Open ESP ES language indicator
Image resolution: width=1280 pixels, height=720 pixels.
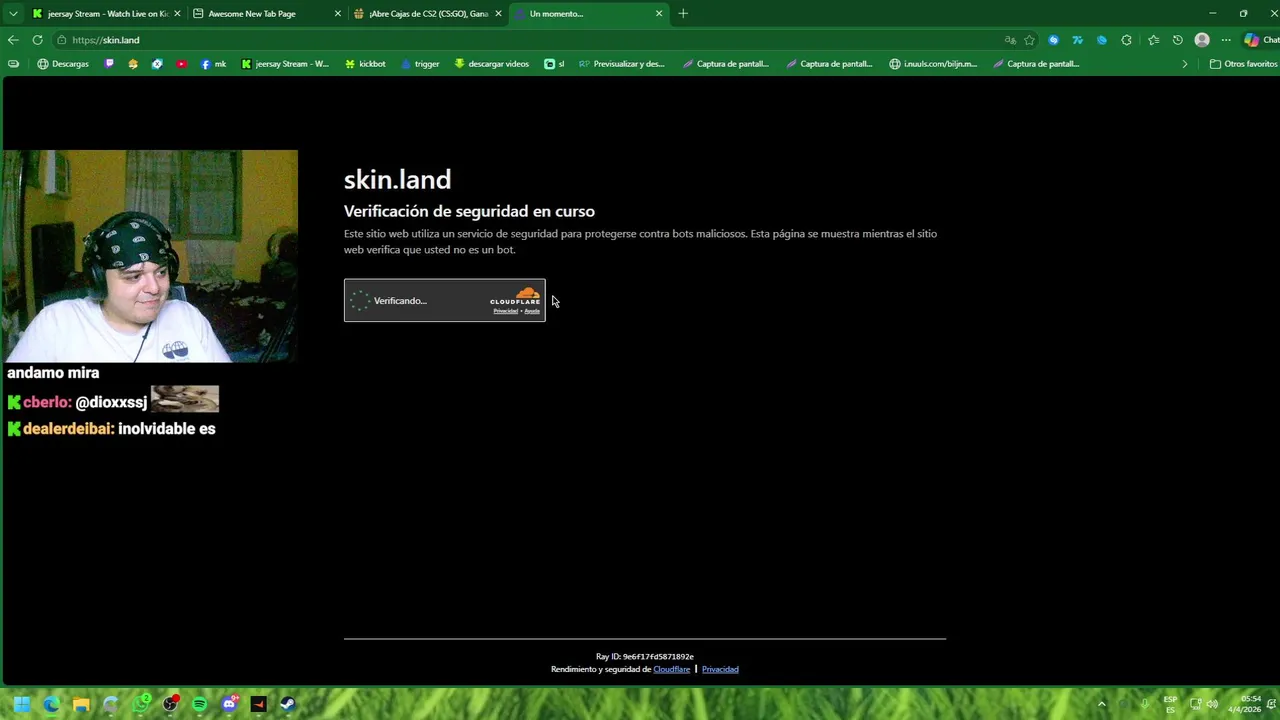(1170, 704)
